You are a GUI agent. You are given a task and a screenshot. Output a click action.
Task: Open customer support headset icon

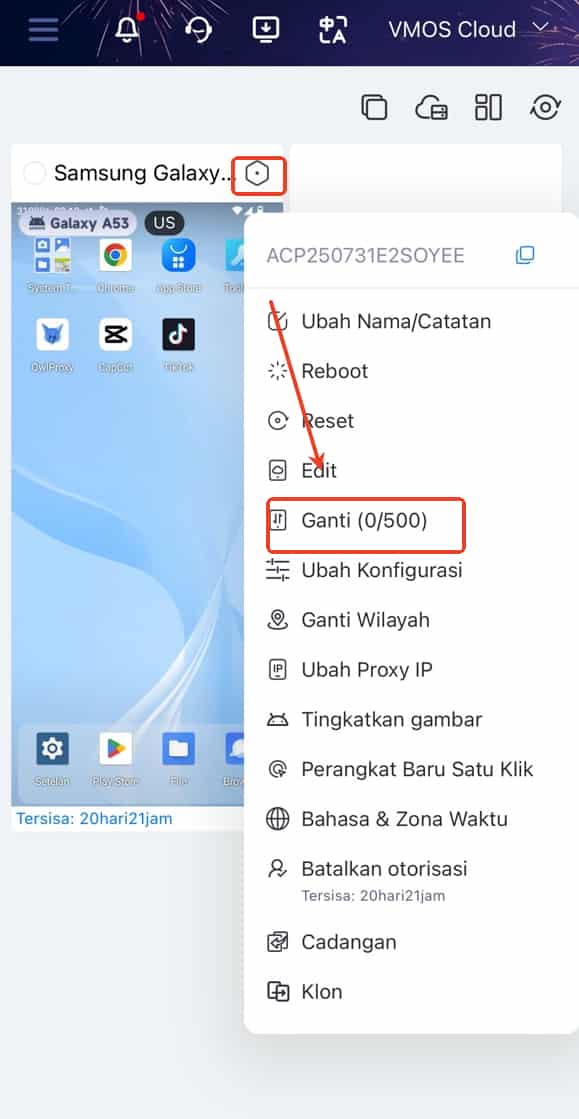coord(198,29)
